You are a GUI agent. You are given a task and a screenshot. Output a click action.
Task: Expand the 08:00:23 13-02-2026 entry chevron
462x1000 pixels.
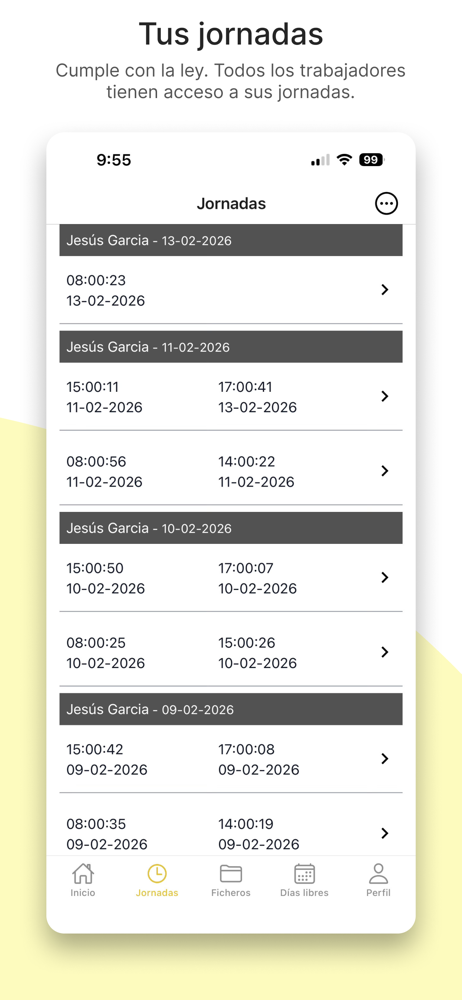click(x=385, y=290)
